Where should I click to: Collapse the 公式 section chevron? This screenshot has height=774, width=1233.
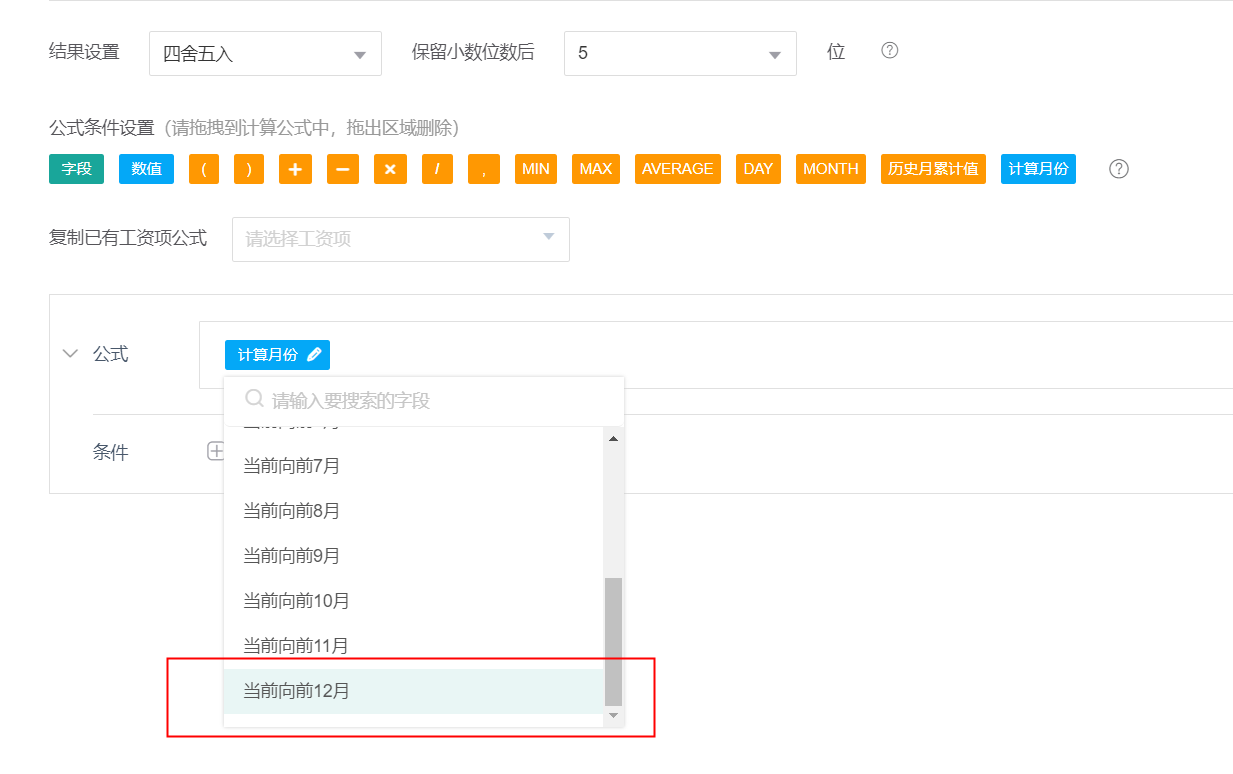point(70,354)
